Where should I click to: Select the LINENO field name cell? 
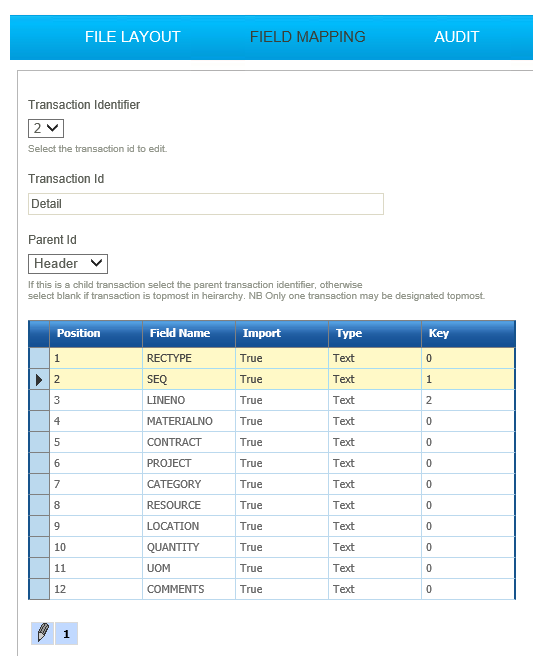189,400
